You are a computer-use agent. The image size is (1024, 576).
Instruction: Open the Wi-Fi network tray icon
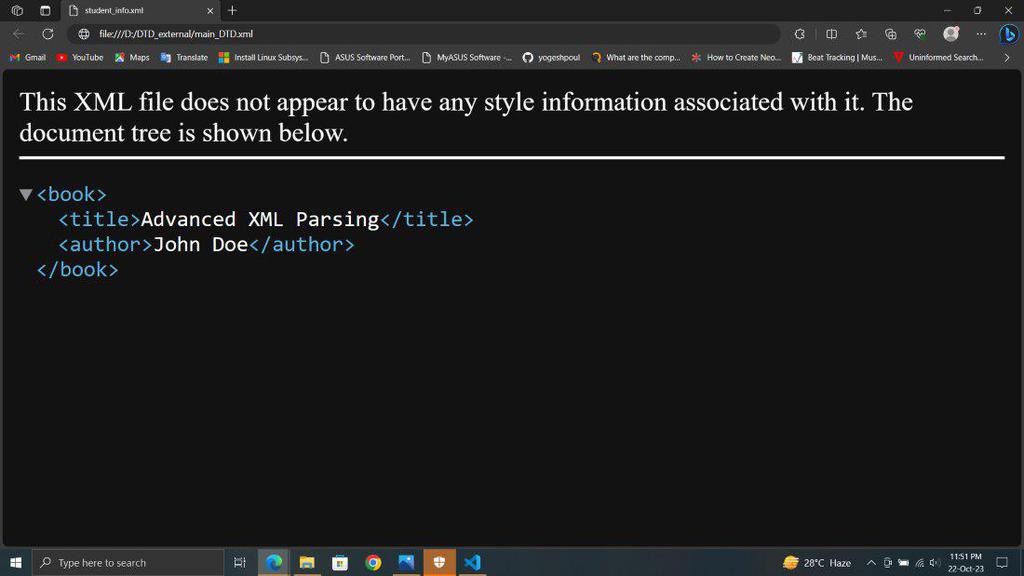click(x=920, y=562)
